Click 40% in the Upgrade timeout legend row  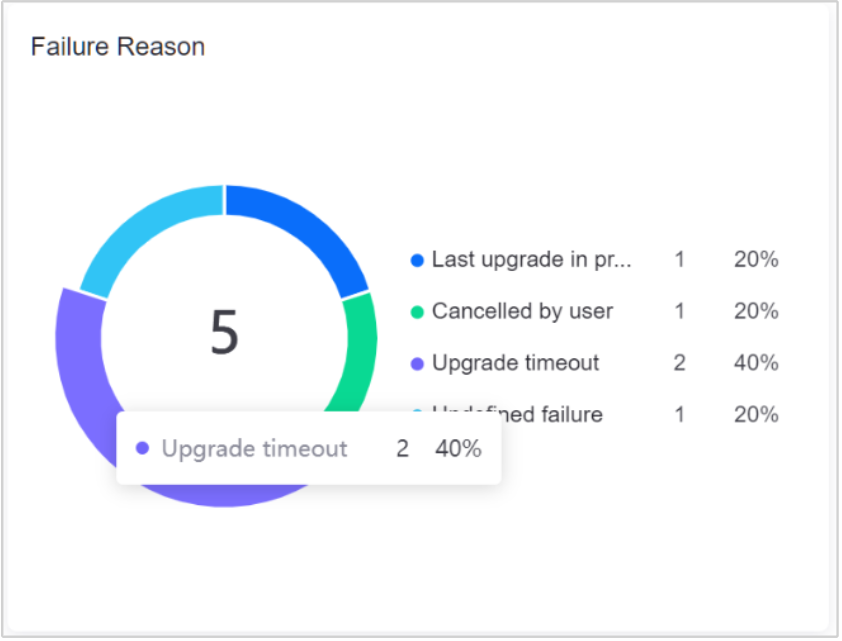coord(756,363)
